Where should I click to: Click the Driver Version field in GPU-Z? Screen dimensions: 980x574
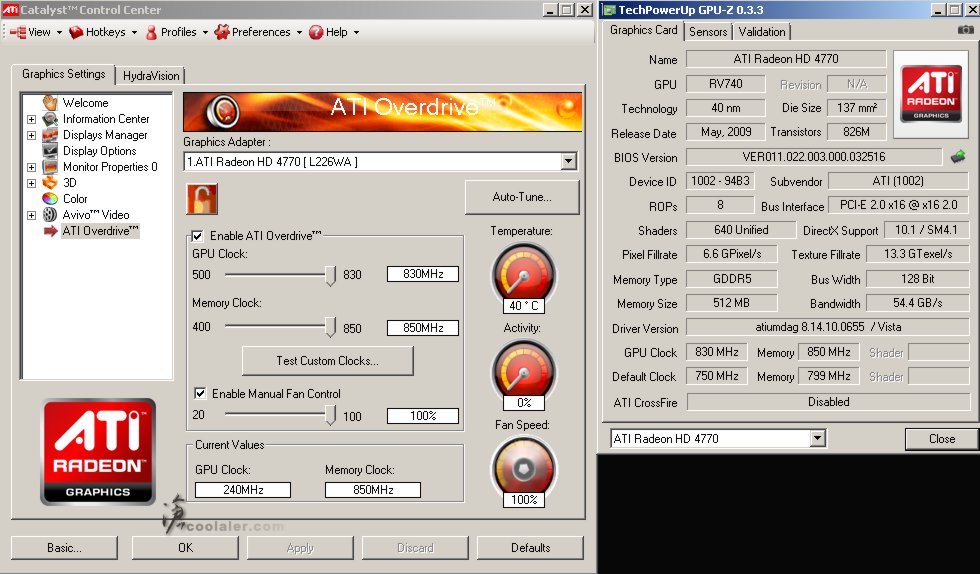828,327
